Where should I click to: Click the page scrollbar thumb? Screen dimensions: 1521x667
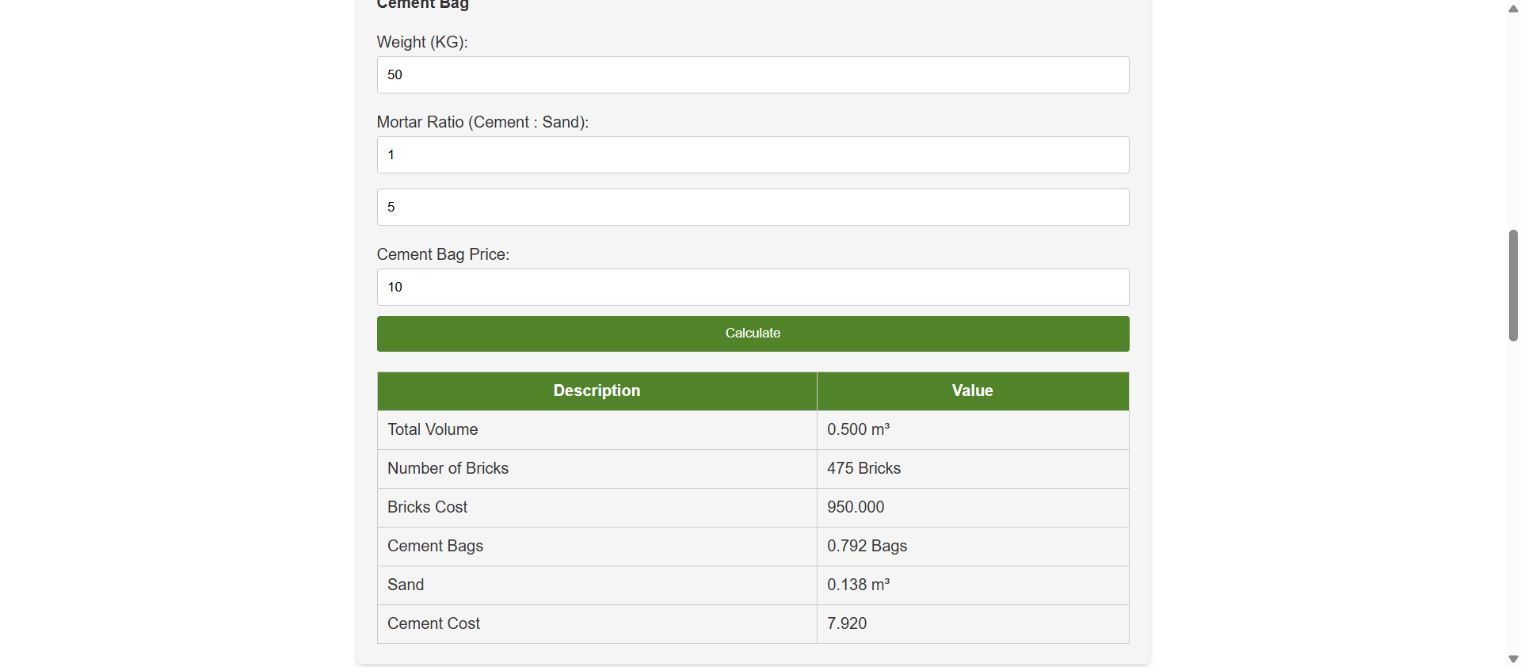[x=1513, y=286]
